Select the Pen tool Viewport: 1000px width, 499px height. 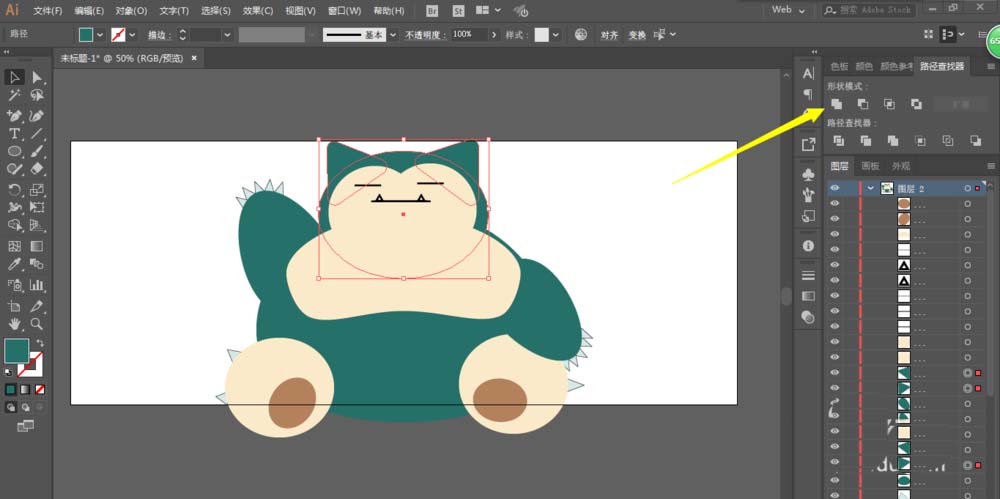click(x=15, y=115)
